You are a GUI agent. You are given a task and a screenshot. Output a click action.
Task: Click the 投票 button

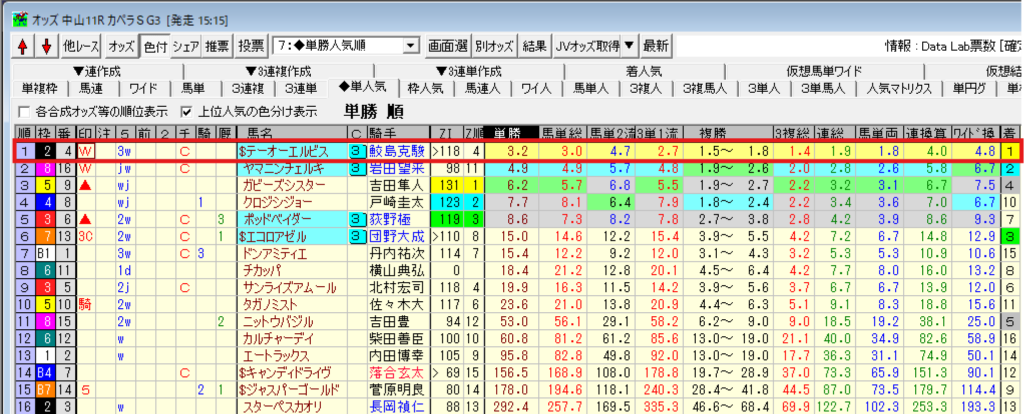[252, 46]
